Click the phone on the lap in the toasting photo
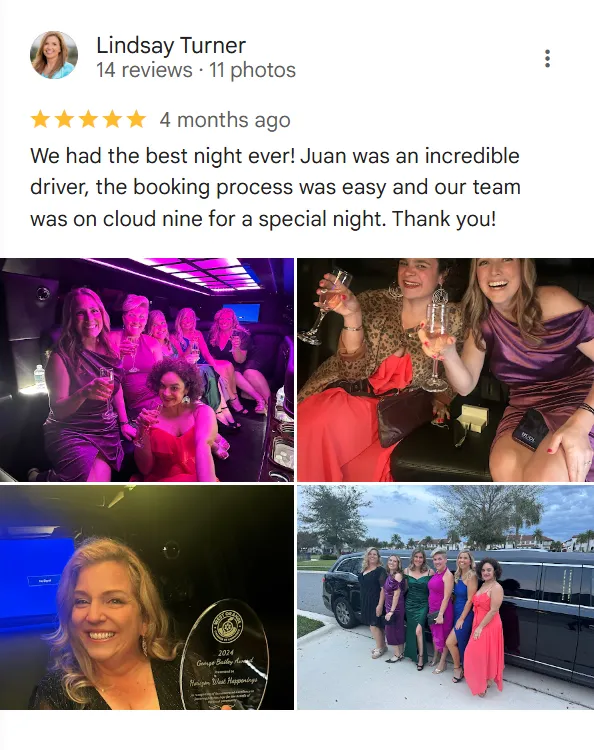This screenshot has height=750, width=594. (531, 429)
